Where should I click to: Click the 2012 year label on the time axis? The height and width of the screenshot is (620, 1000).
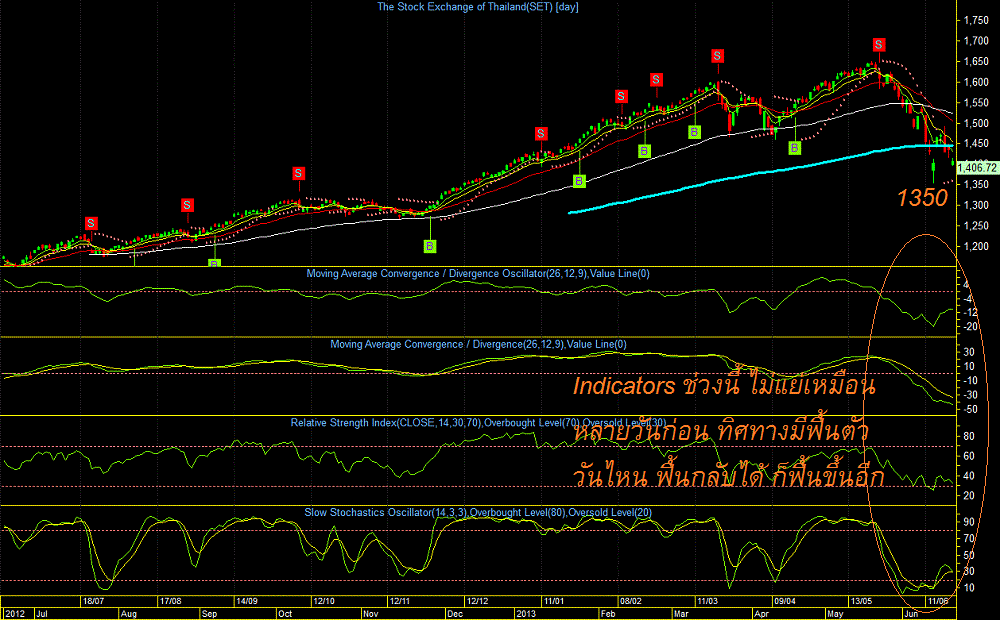click(x=15, y=614)
